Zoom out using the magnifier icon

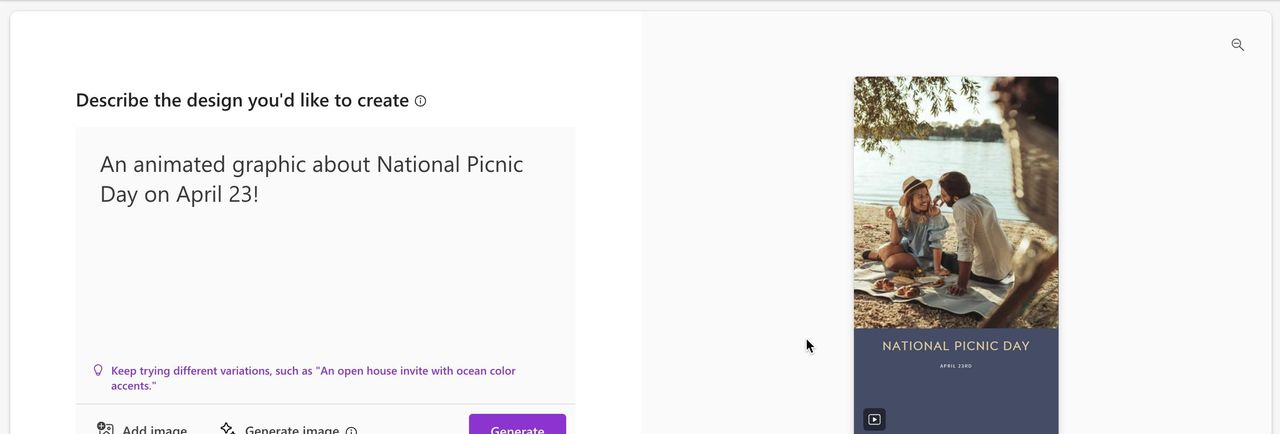[x=1238, y=45]
